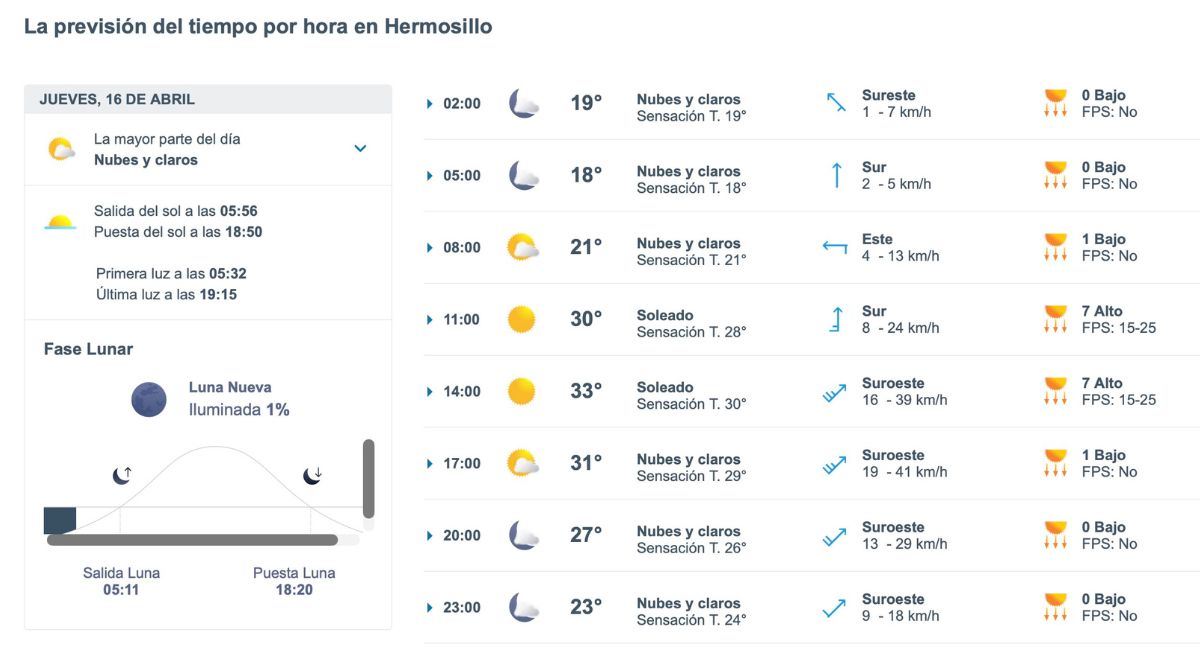Select the Luna Nueva moon phase icon
The image size is (1200, 650).
tap(148, 399)
